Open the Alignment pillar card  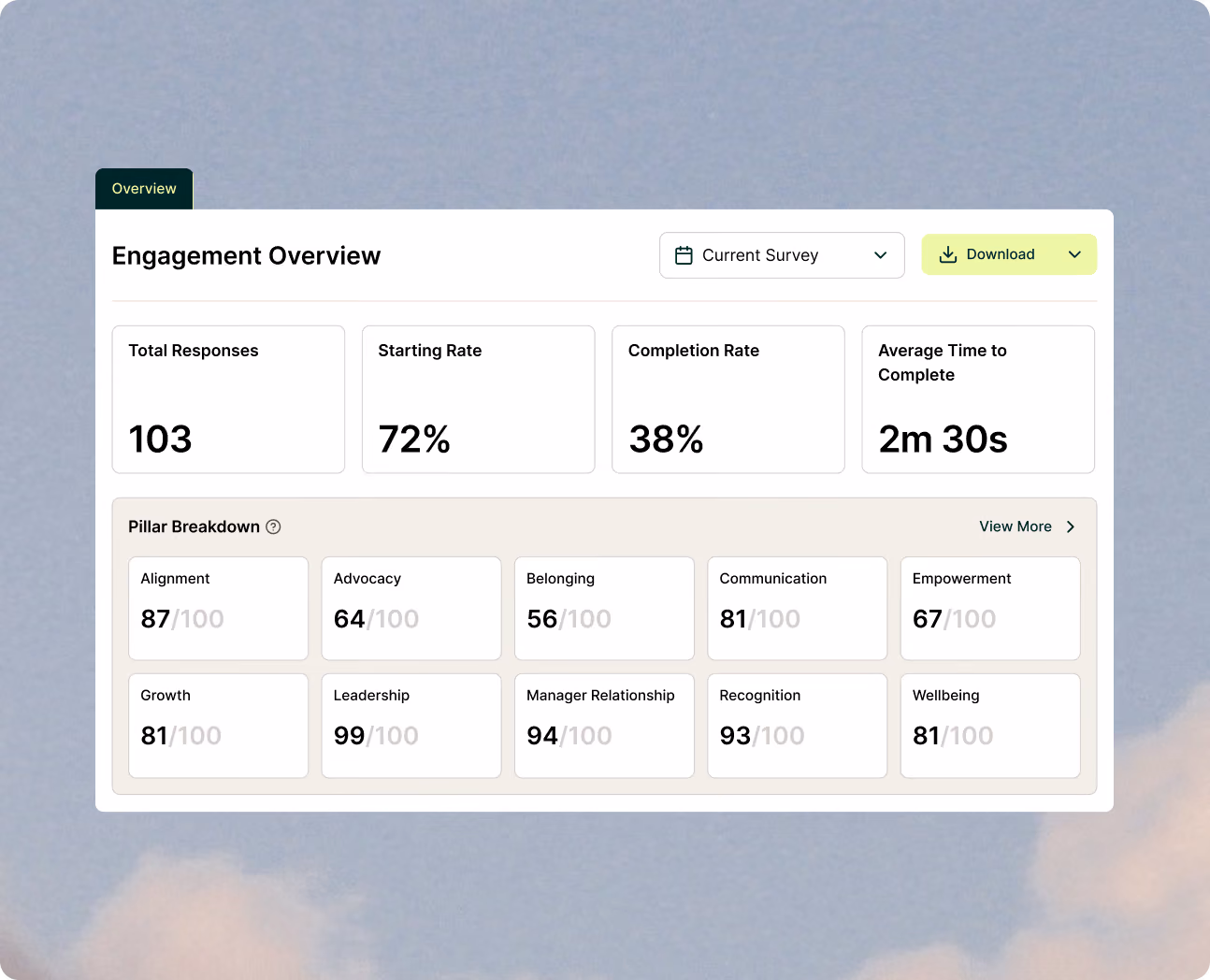pos(219,609)
